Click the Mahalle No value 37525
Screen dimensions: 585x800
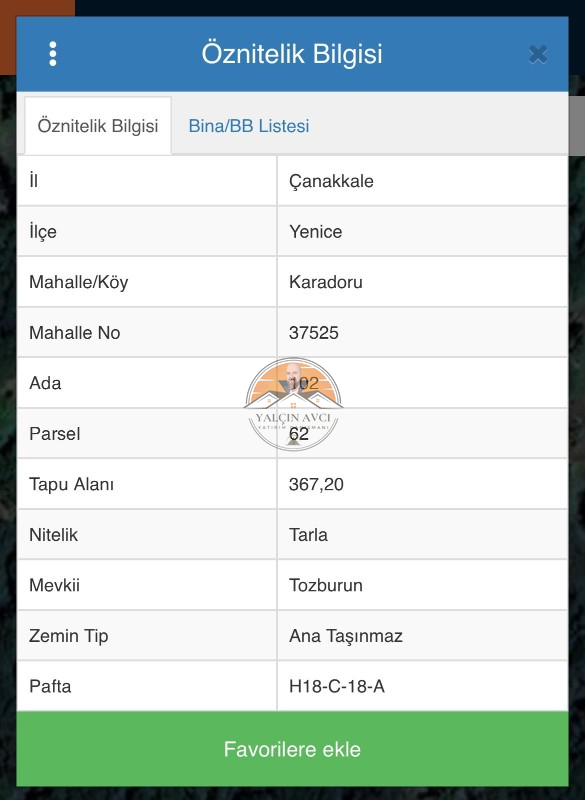coord(314,333)
